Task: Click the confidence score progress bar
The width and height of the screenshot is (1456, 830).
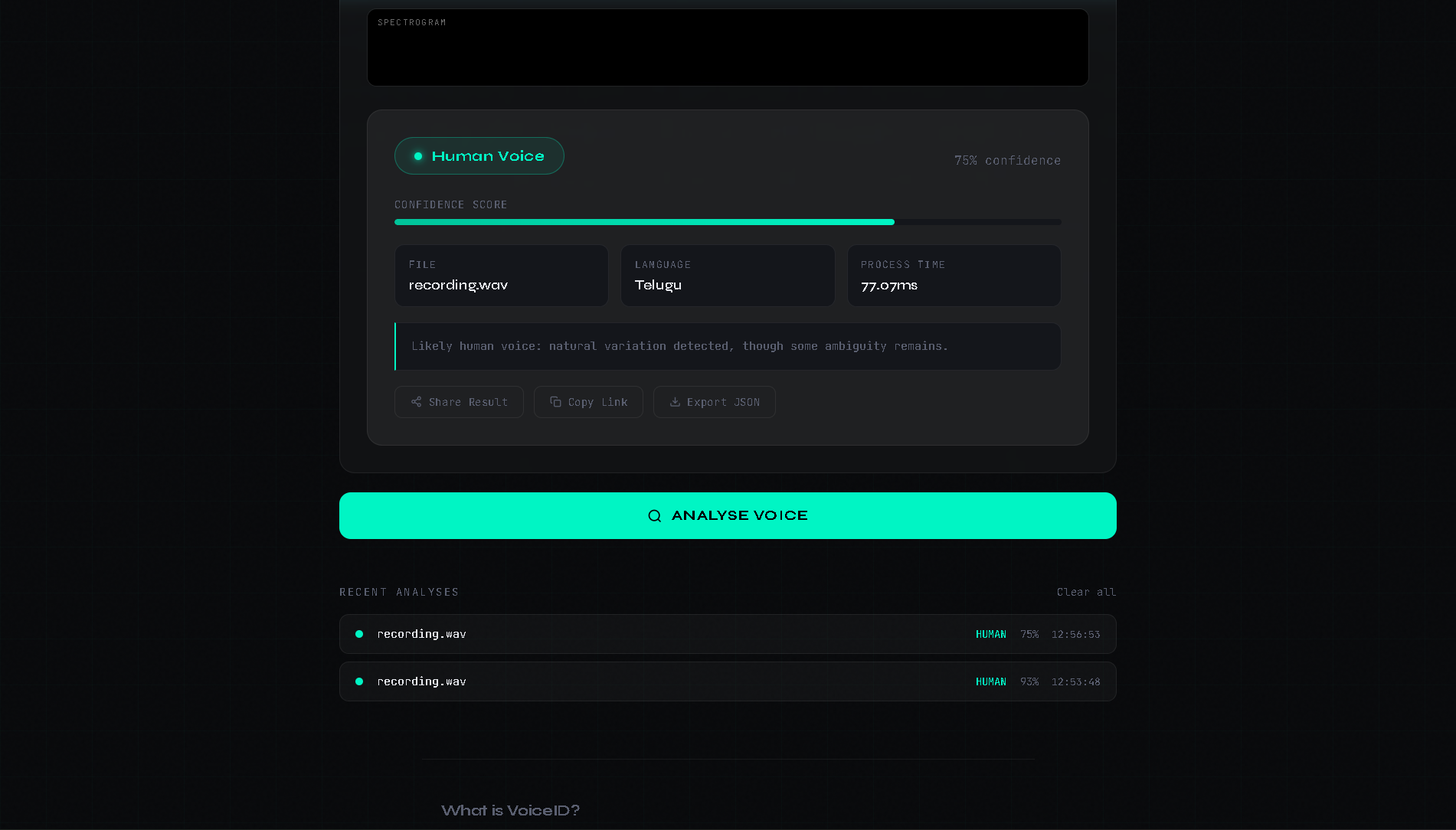Action: [x=727, y=221]
